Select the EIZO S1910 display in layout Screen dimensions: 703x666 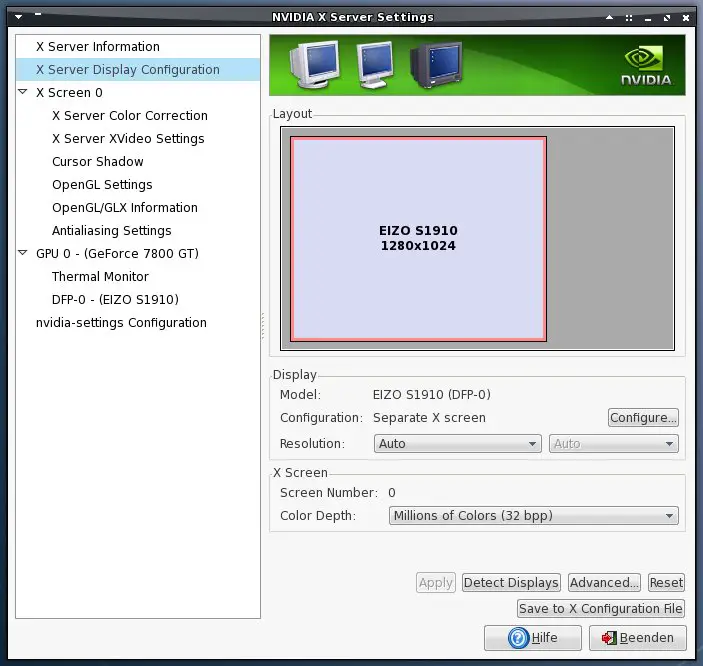pyautogui.click(x=418, y=239)
